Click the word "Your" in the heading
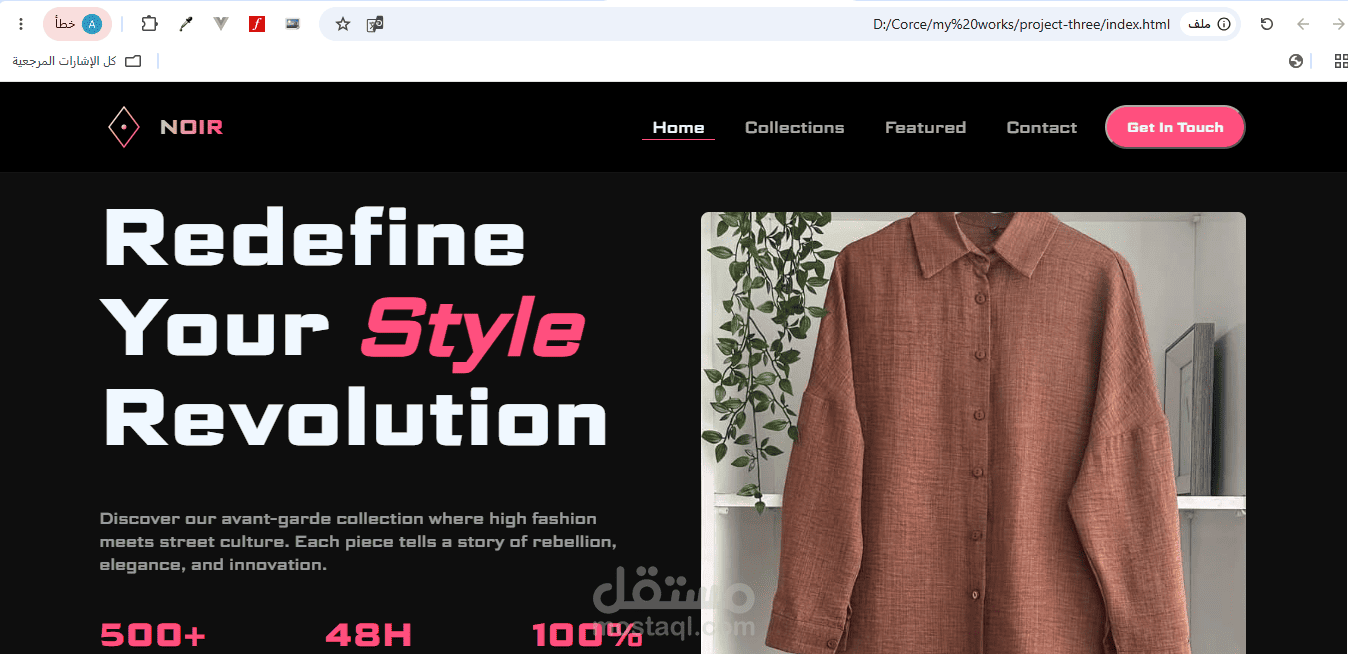 pyautogui.click(x=217, y=326)
